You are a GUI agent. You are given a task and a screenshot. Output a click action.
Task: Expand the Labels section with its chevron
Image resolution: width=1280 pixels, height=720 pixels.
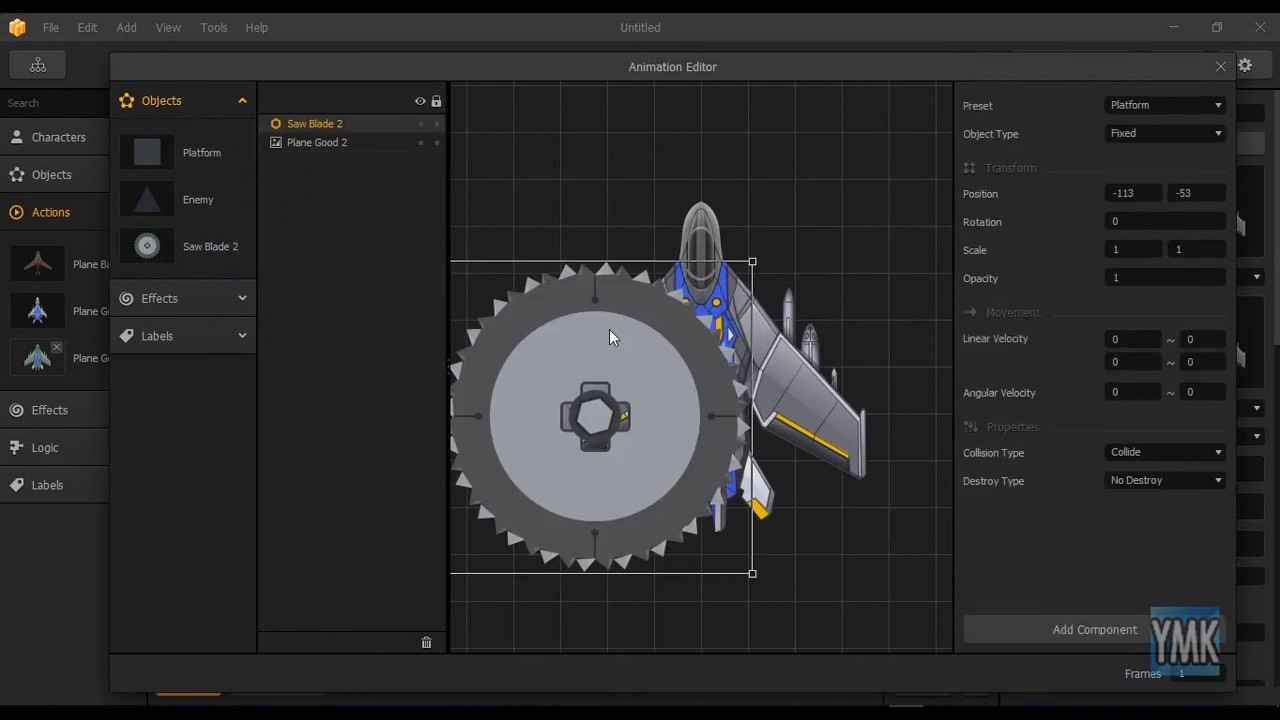[x=242, y=336]
